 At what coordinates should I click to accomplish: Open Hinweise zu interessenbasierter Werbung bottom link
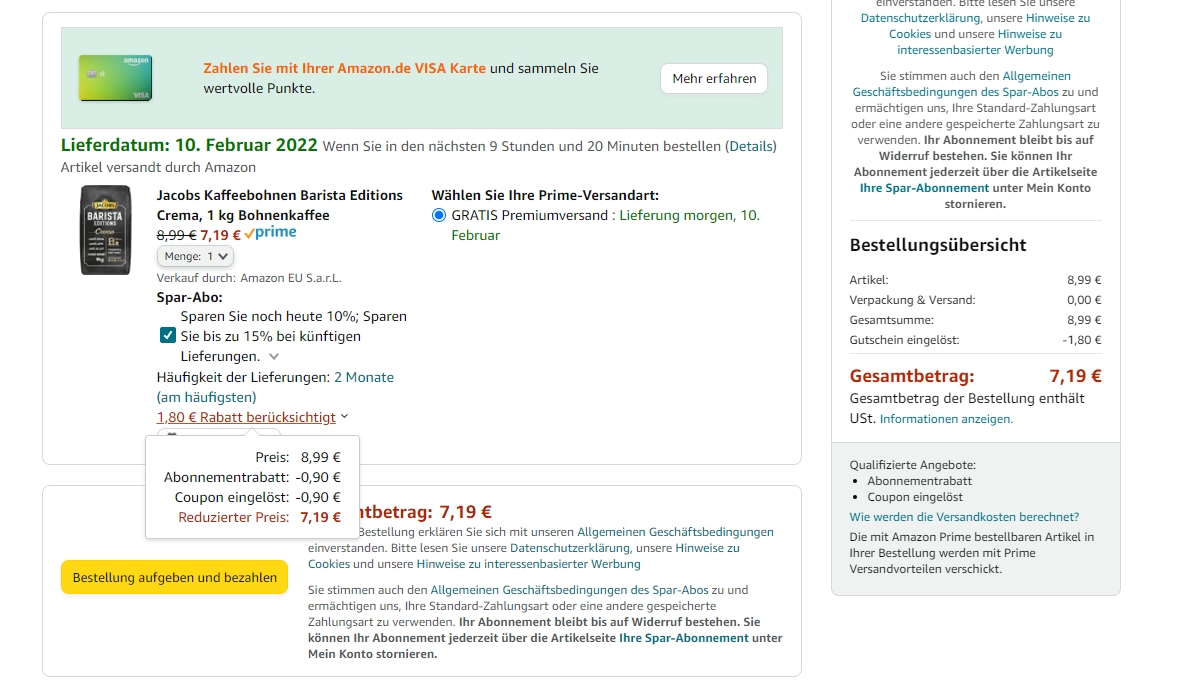tap(529, 564)
